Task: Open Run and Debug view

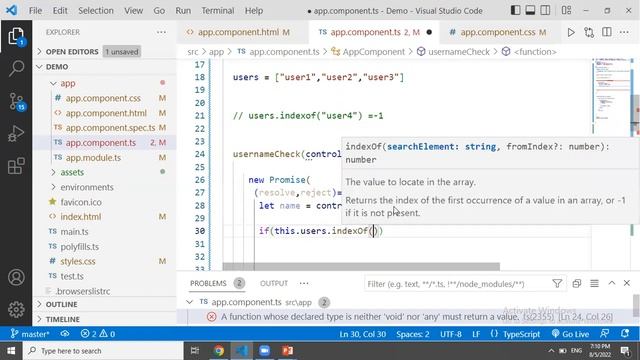Action: (16, 134)
